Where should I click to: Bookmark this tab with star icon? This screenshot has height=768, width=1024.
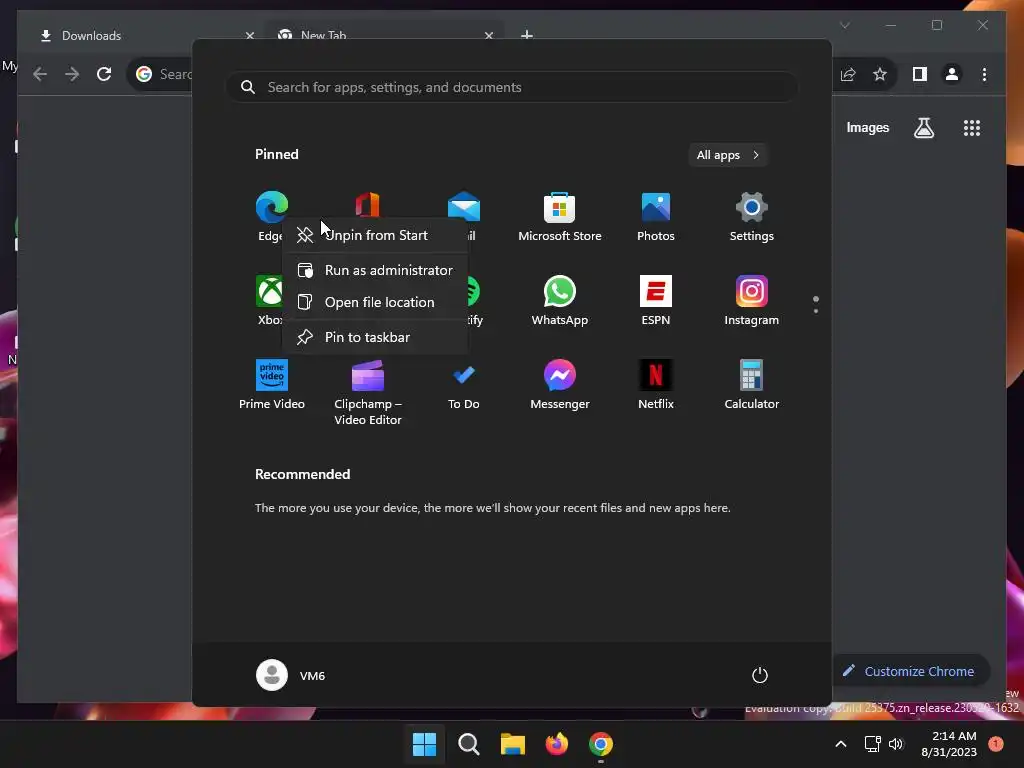880,74
